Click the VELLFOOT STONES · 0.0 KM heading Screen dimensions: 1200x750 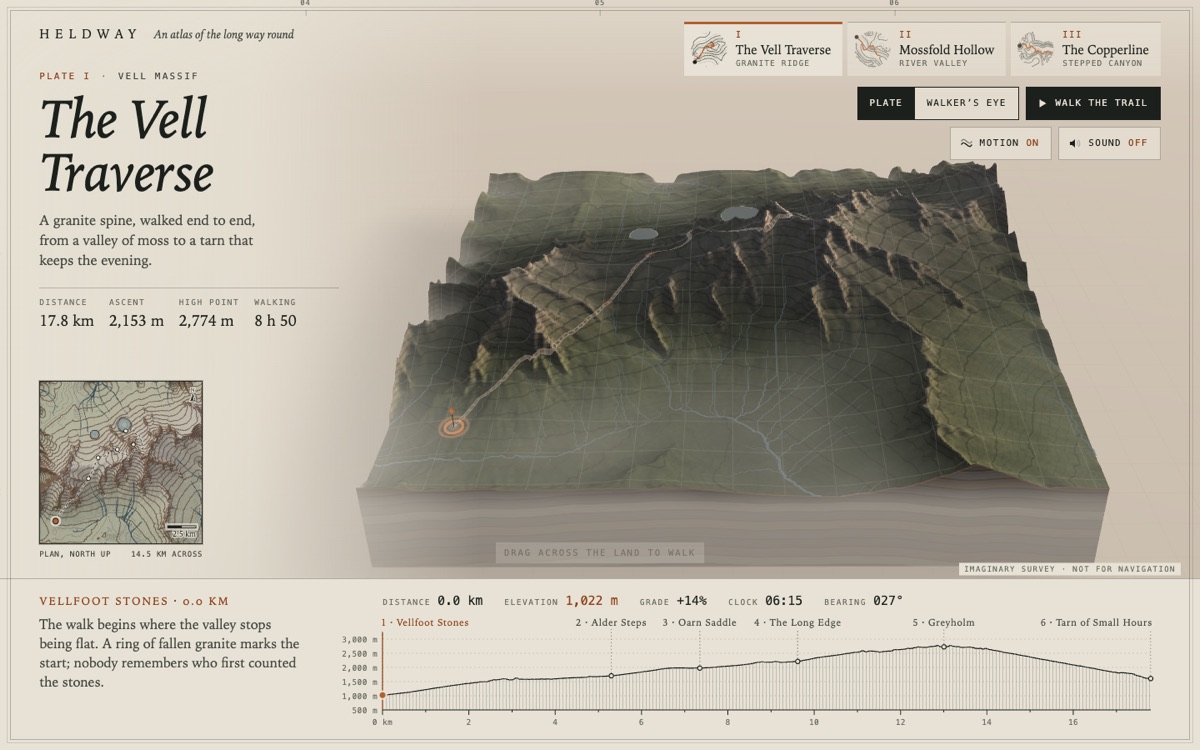134,601
